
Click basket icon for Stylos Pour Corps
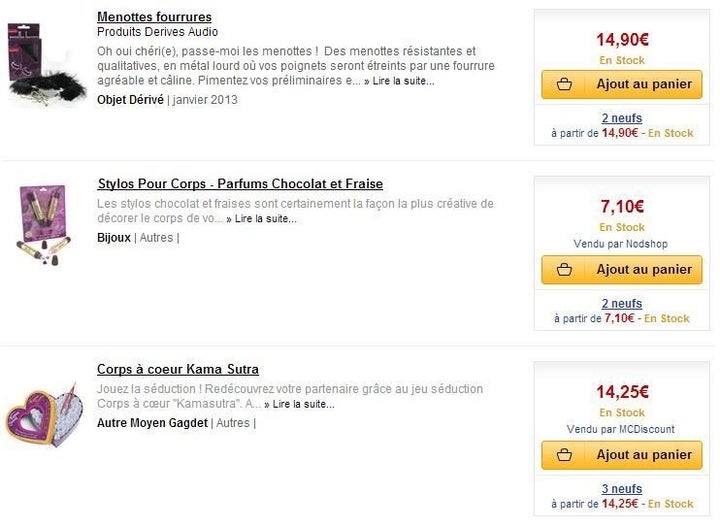click(x=564, y=270)
